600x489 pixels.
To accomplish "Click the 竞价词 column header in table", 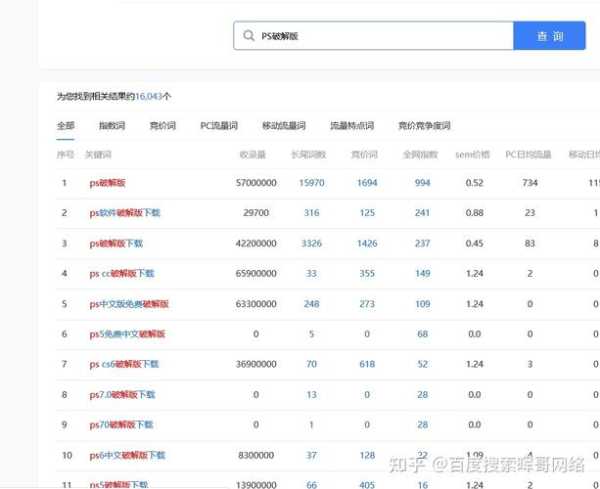I will tap(365, 155).
